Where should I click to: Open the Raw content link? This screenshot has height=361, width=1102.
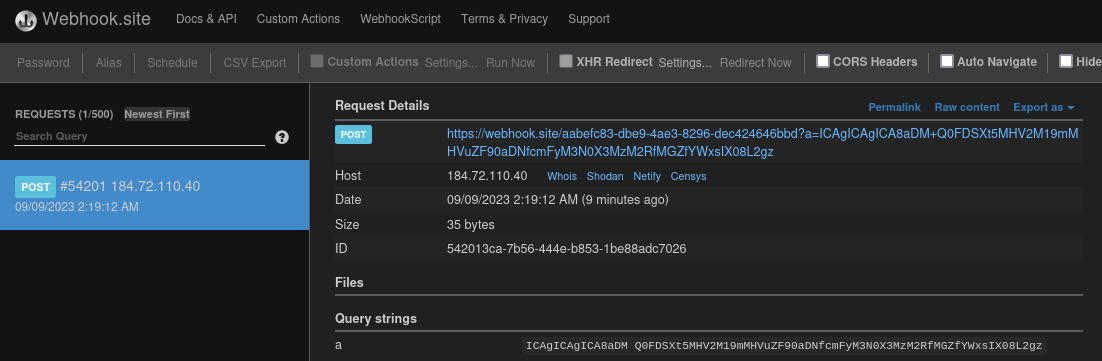click(966, 107)
